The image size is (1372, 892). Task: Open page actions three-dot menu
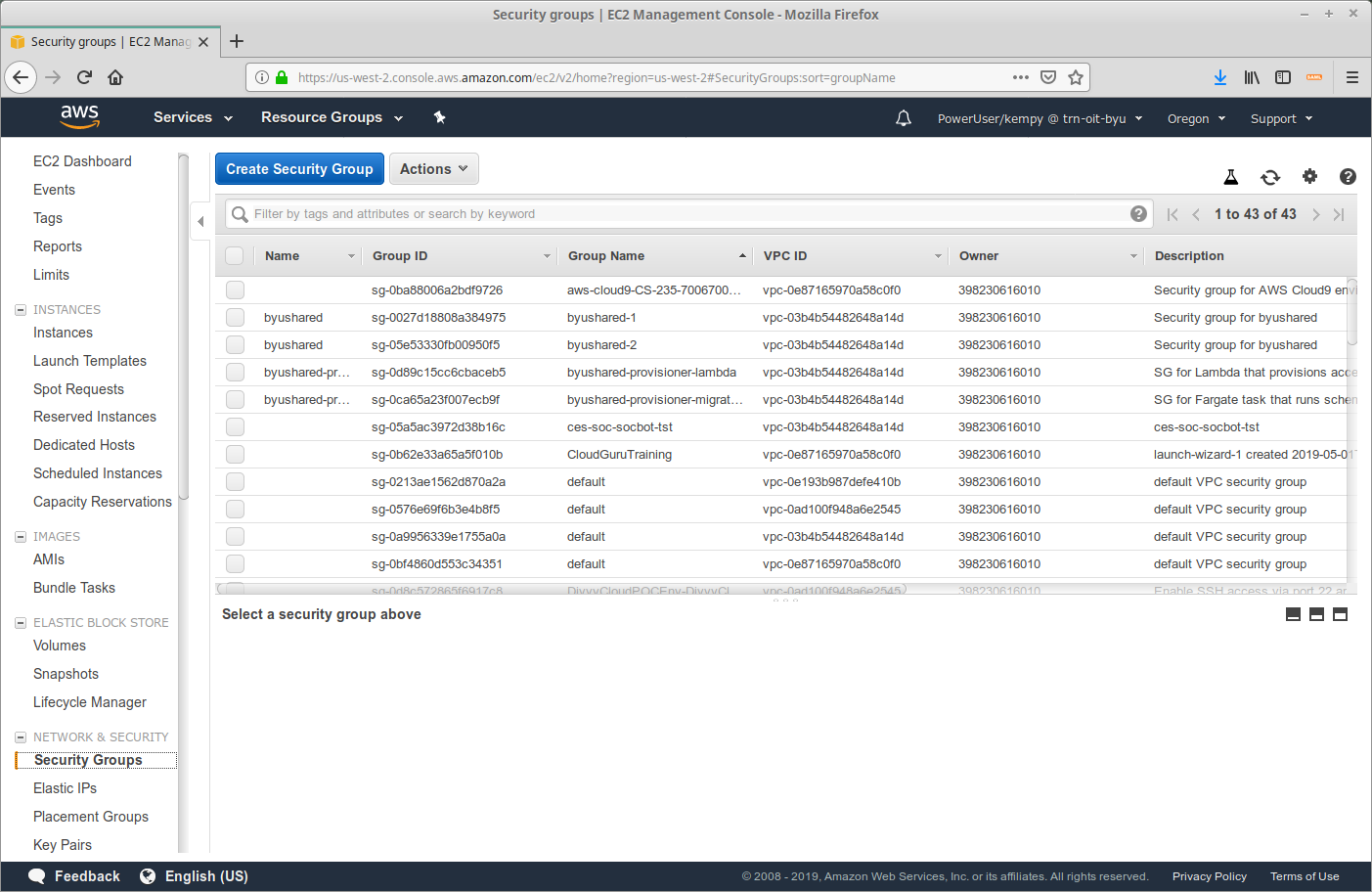click(x=1021, y=77)
